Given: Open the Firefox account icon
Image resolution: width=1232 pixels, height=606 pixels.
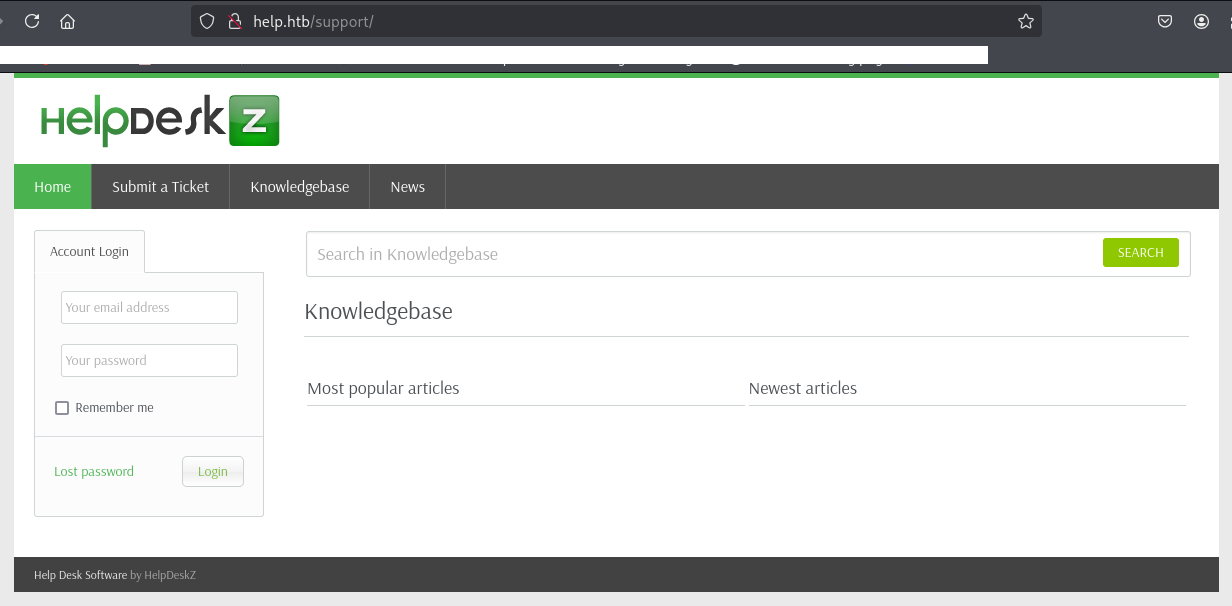Looking at the screenshot, I should [x=1201, y=21].
